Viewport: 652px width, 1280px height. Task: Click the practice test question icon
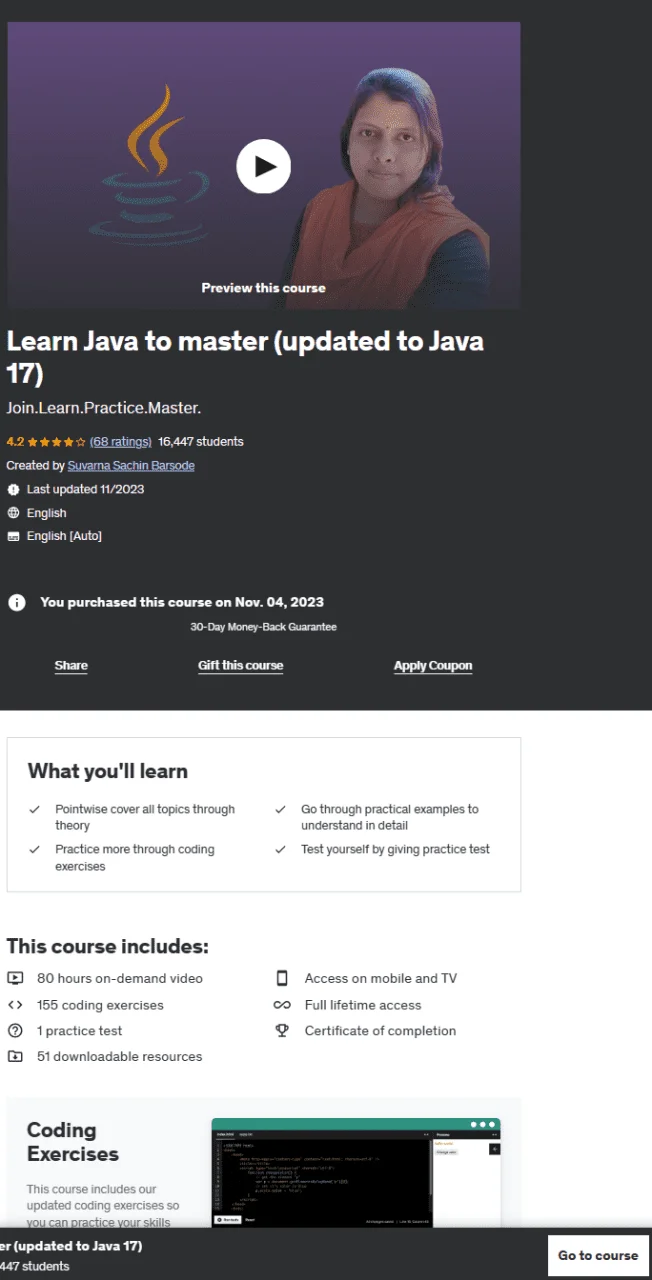click(15, 1031)
